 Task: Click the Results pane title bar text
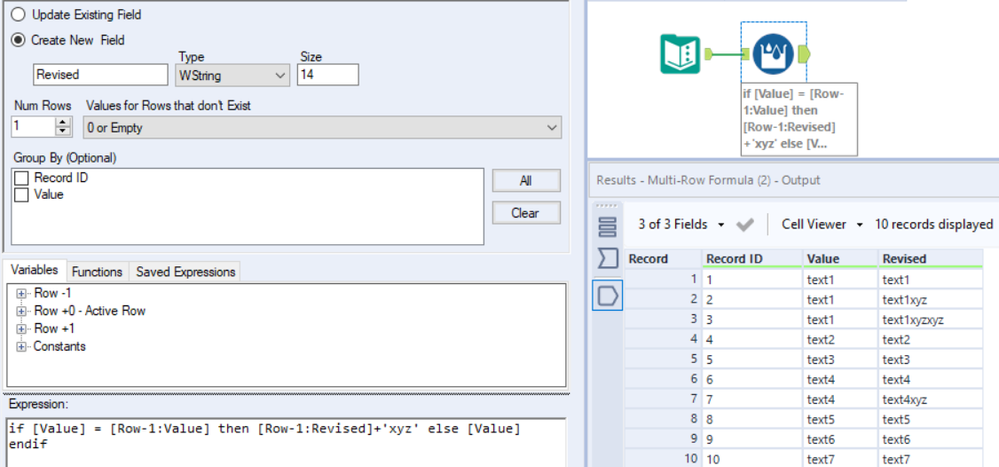[x=708, y=180]
